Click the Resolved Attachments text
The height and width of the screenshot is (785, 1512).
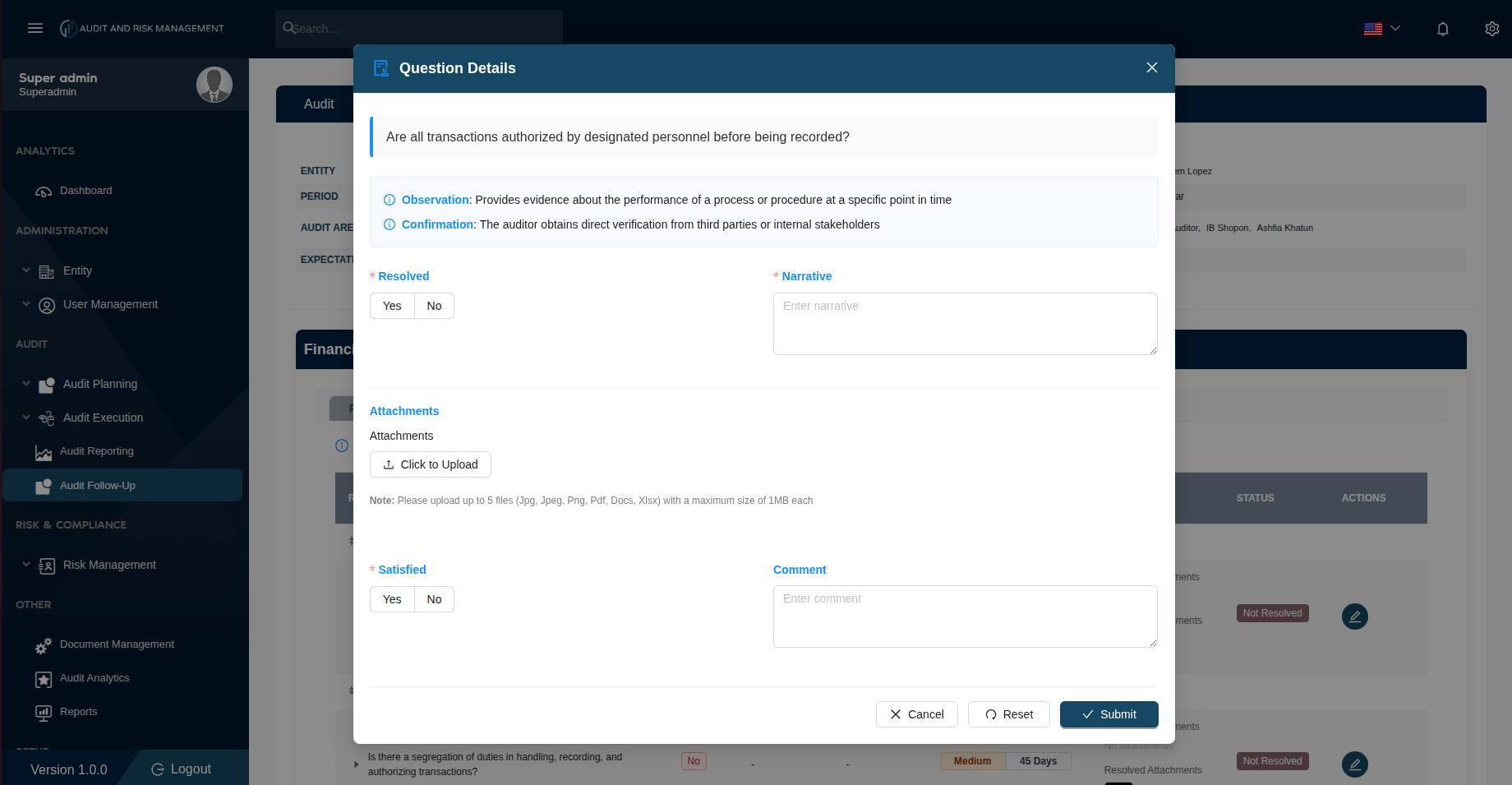[1153, 770]
